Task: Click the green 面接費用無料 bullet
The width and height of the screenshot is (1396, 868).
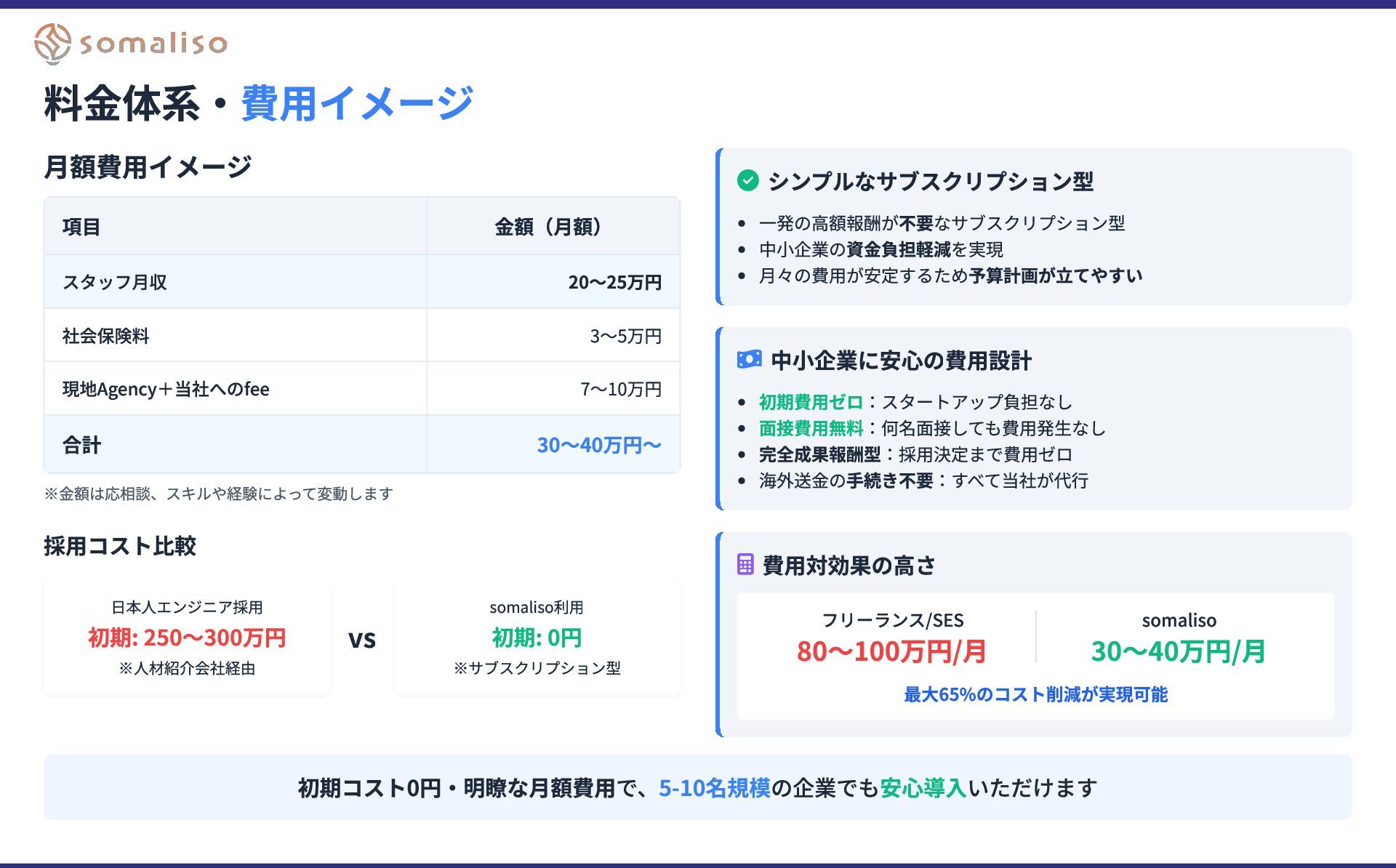Action: click(932, 428)
